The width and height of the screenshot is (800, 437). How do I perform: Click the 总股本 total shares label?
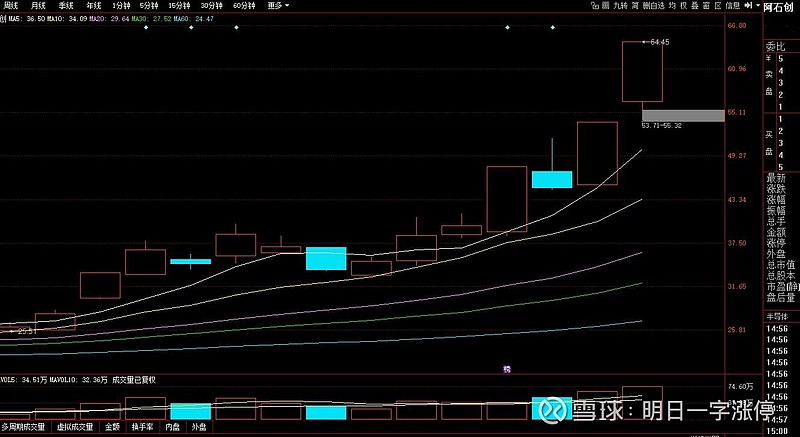click(x=781, y=276)
